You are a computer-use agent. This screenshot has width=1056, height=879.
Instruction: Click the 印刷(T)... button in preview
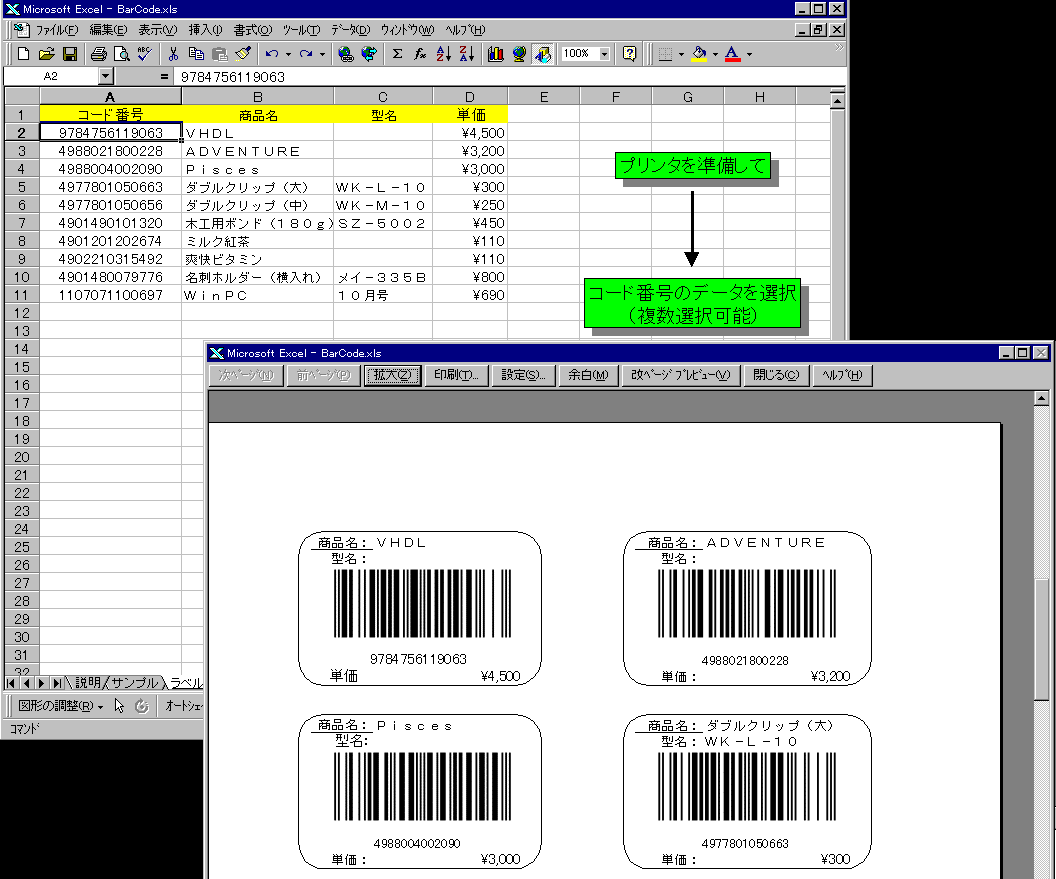(x=457, y=375)
